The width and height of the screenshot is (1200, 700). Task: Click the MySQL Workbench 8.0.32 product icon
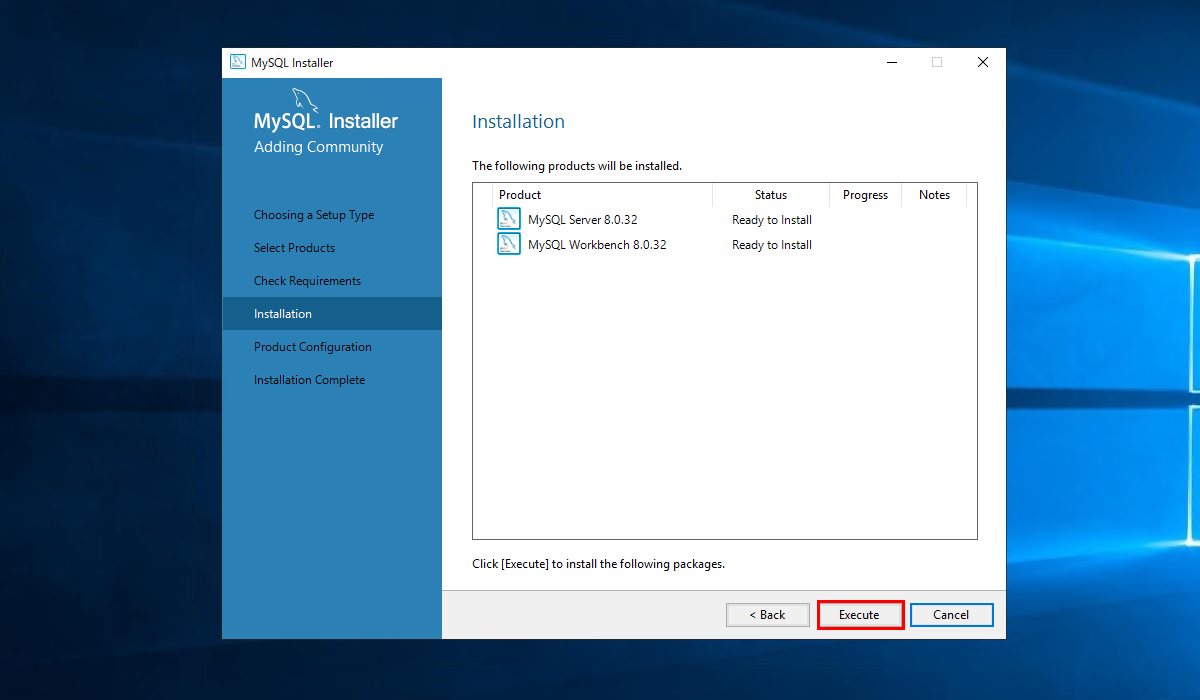coord(509,244)
